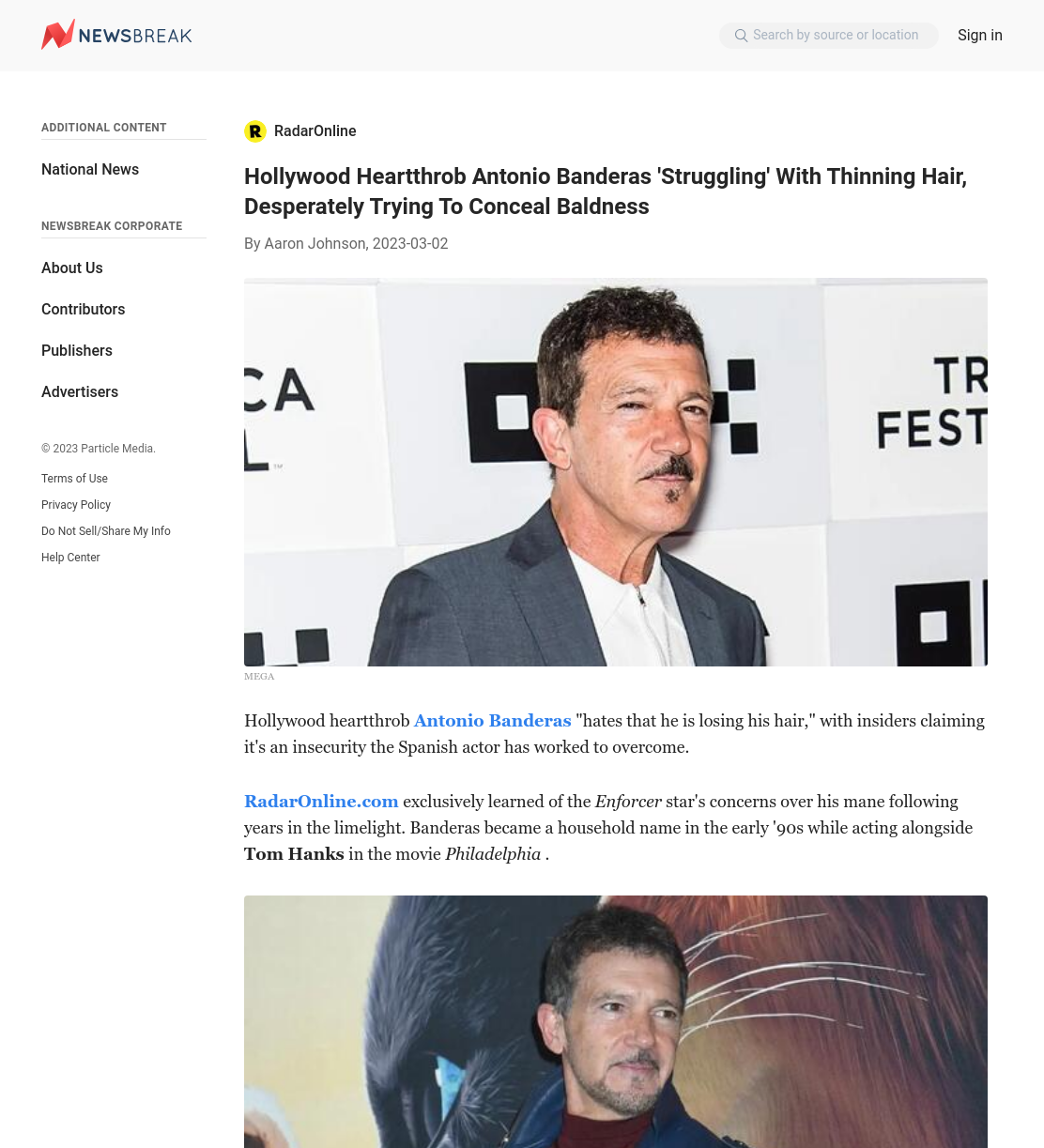
Task: Click the ADDITIONAL CONTENT heading
Action: (104, 128)
